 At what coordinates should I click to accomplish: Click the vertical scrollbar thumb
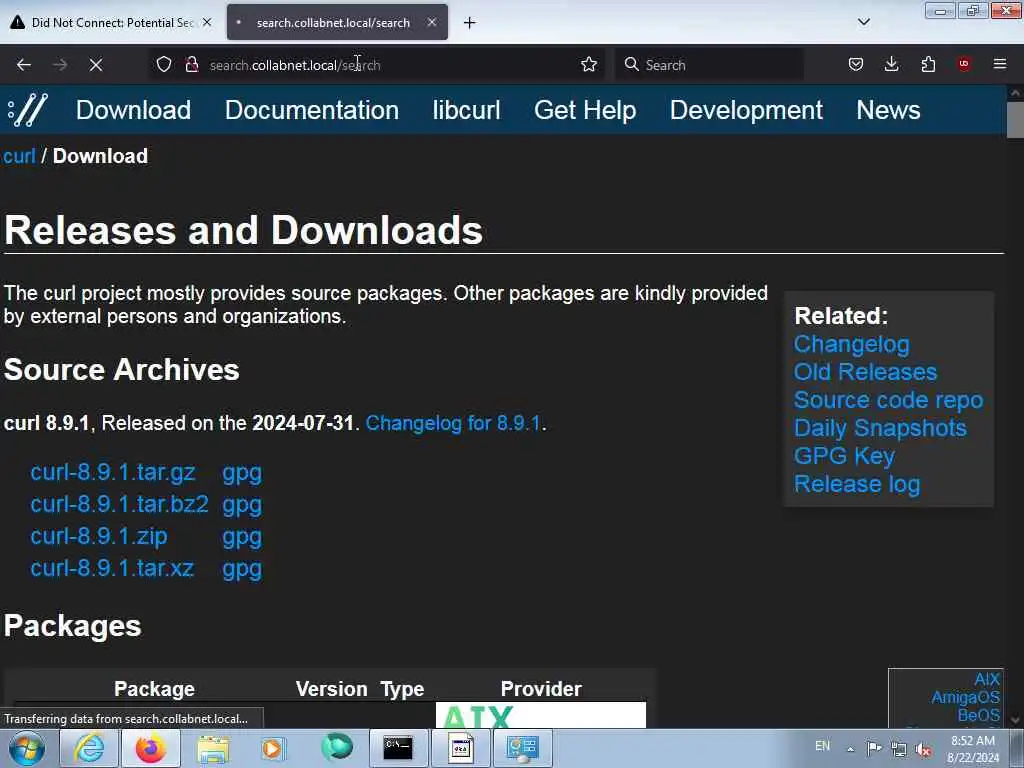1015,120
